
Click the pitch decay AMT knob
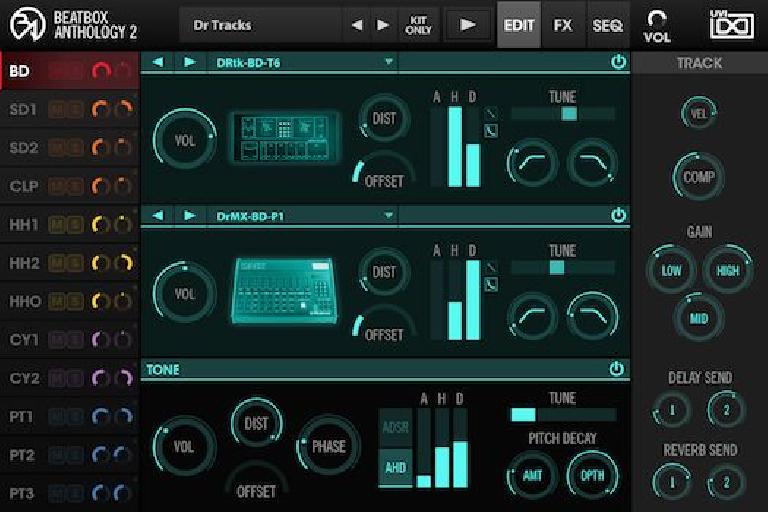(532, 475)
